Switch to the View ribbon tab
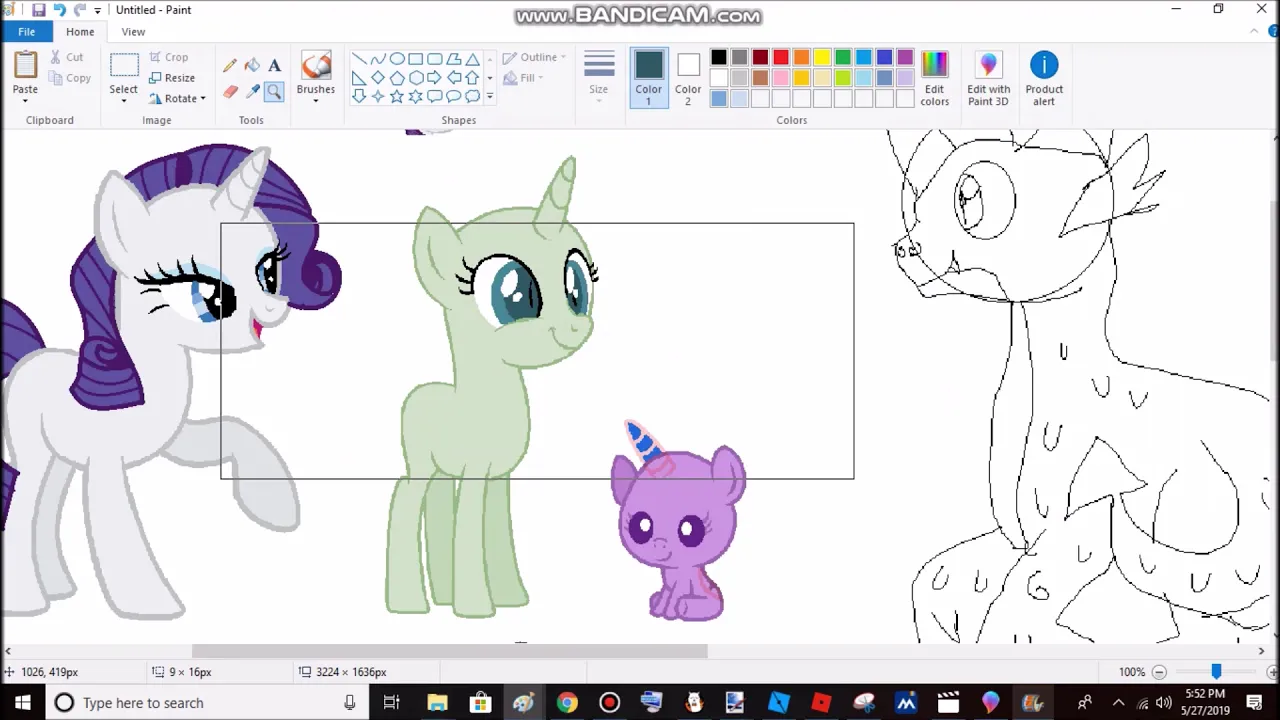1280x720 pixels. point(133,32)
